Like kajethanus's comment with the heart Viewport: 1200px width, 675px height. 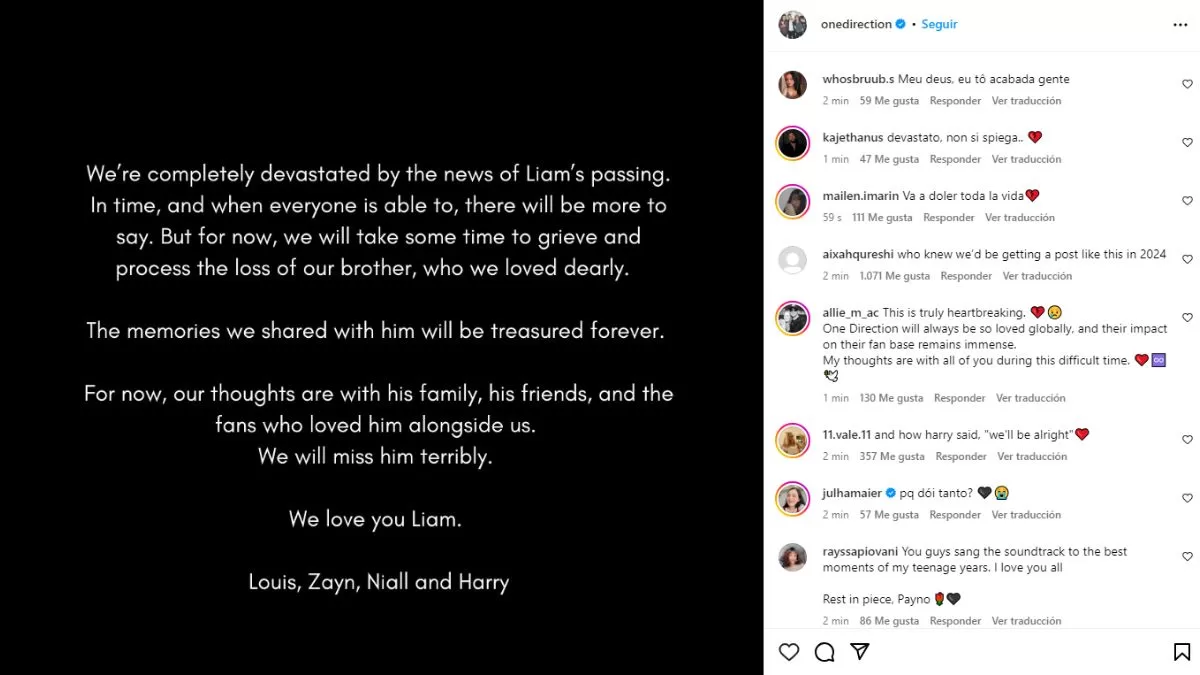1187,143
